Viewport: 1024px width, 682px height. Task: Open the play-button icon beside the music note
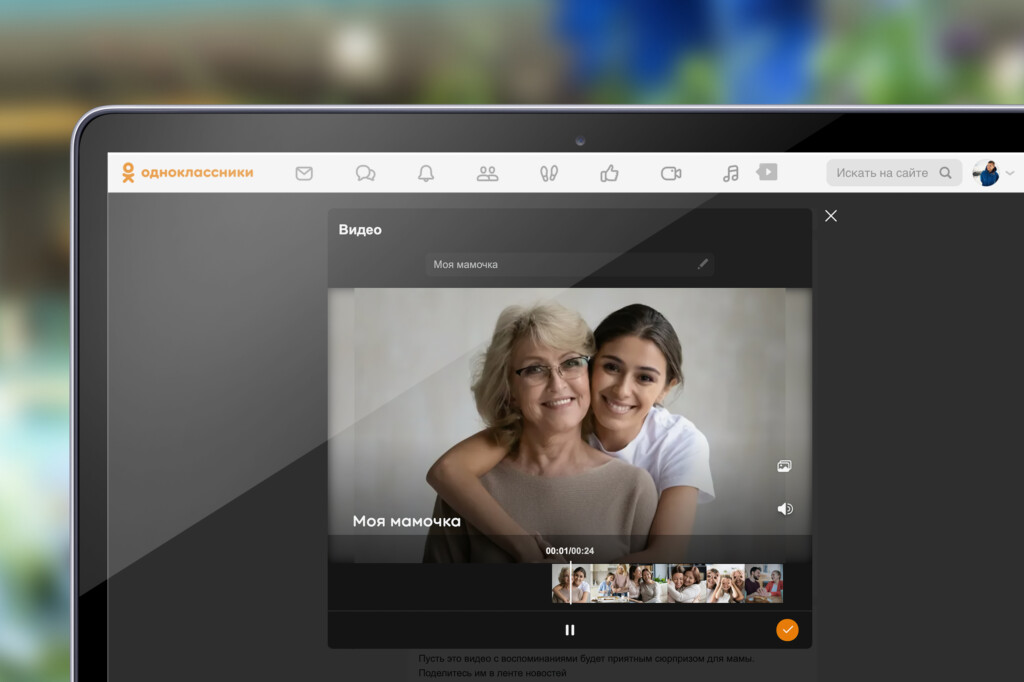point(767,172)
